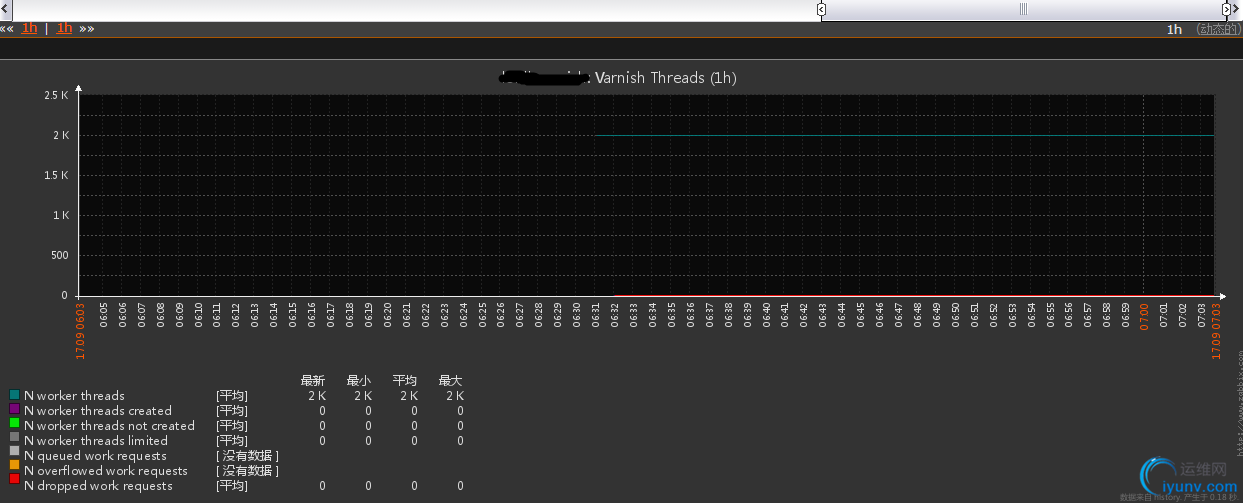Click the 'N worker threads limited' legend label

coord(96,441)
